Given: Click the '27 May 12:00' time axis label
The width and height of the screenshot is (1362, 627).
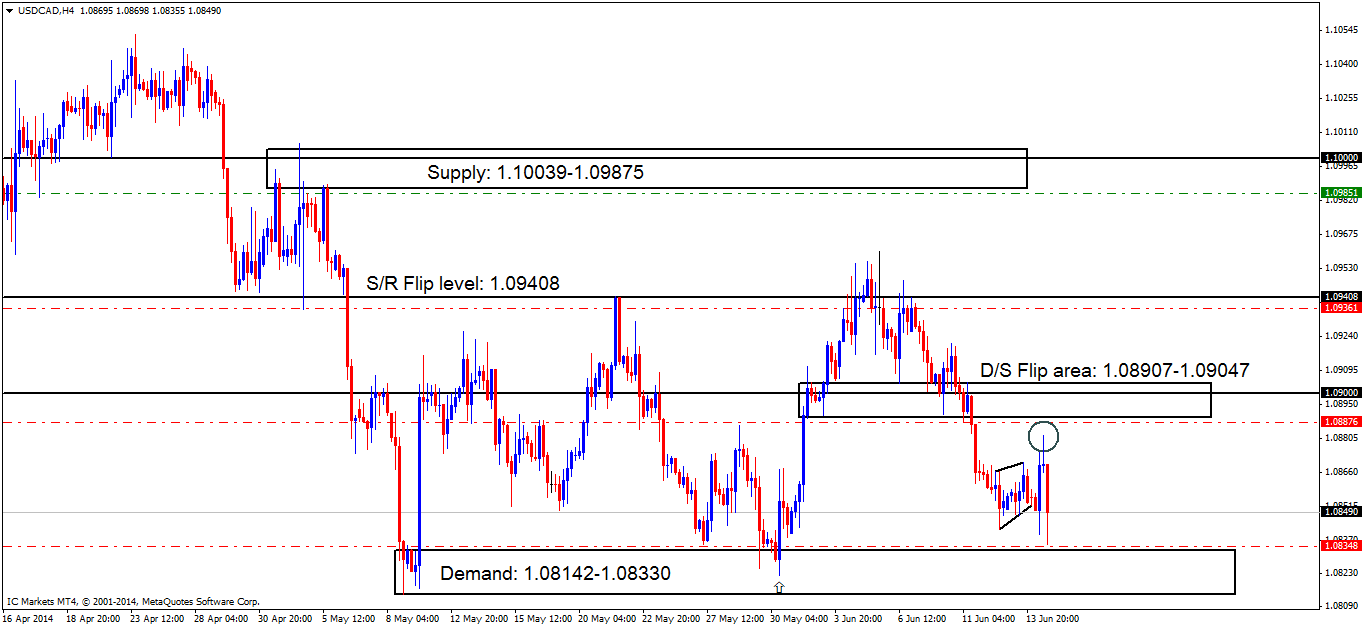Looking at the screenshot, I should click(733, 619).
